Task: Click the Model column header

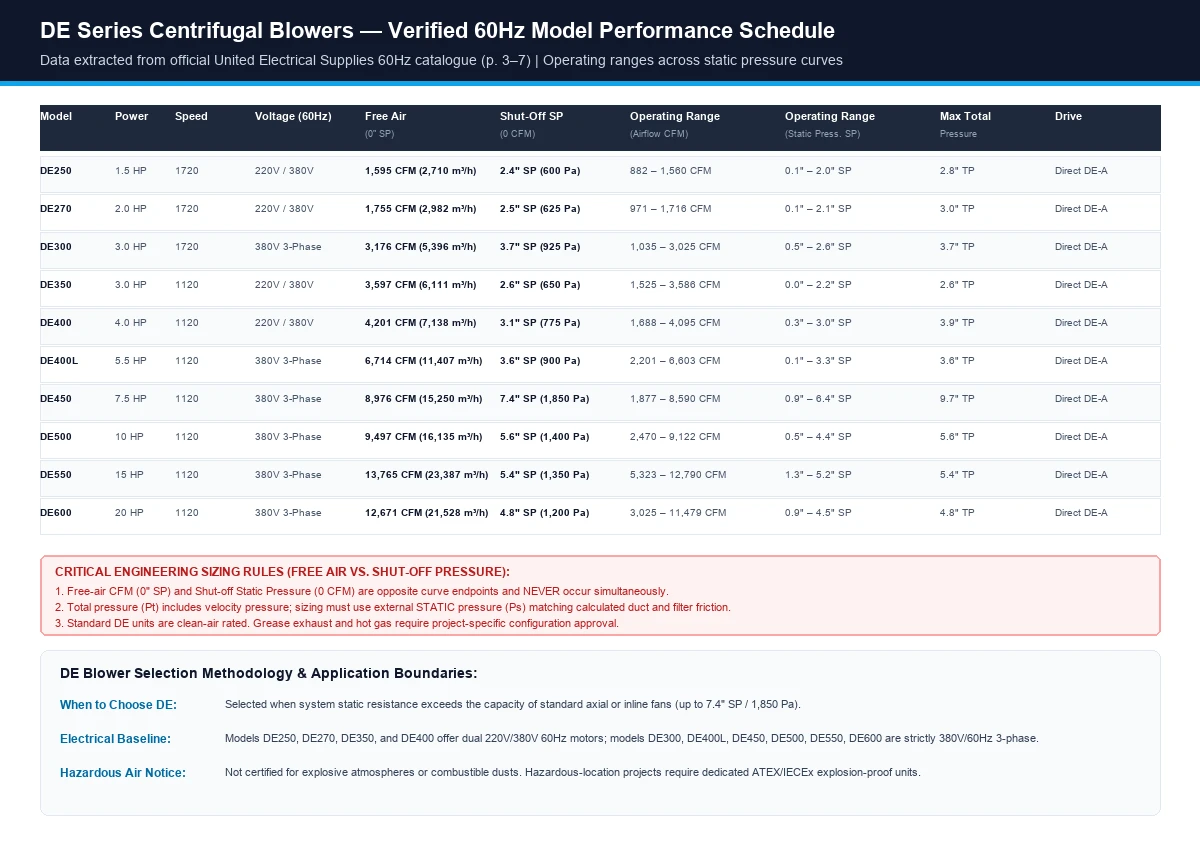Action: tap(56, 116)
